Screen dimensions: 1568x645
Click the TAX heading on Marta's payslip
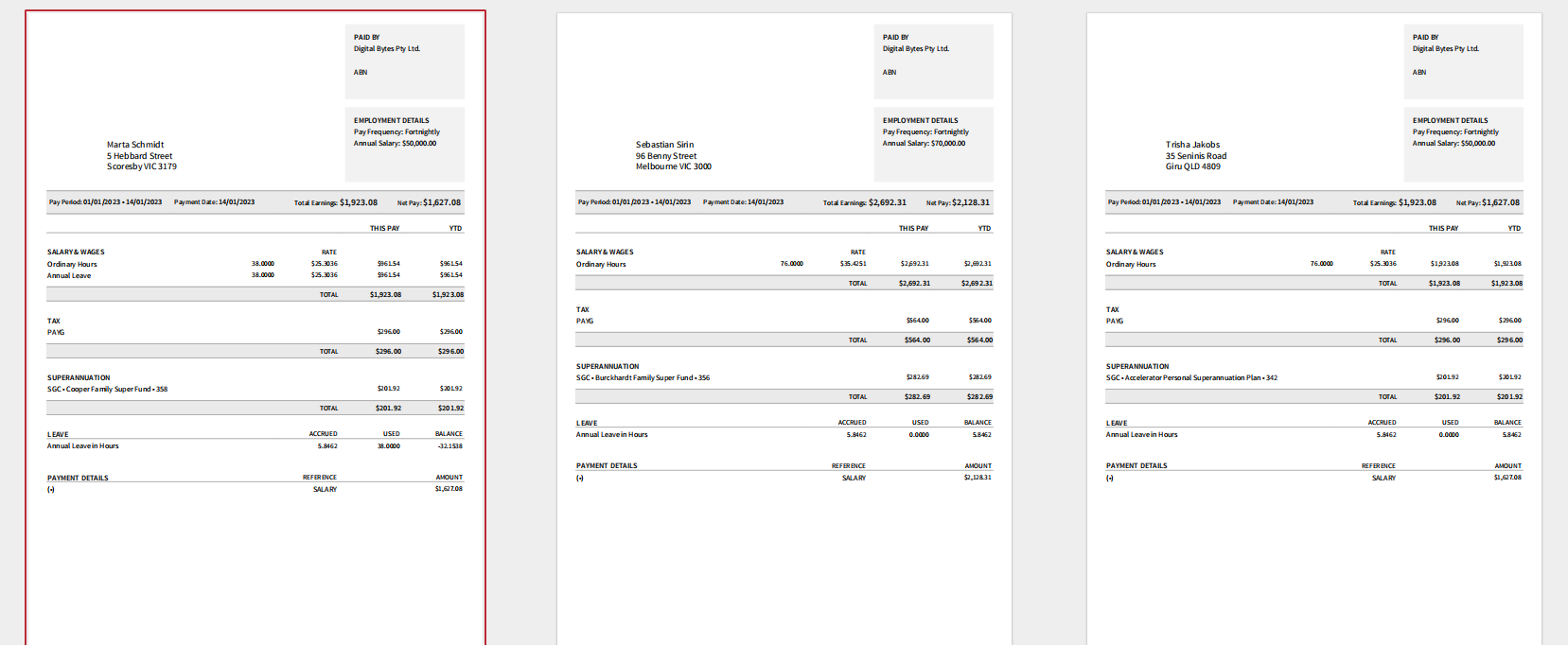coord(54,321)
